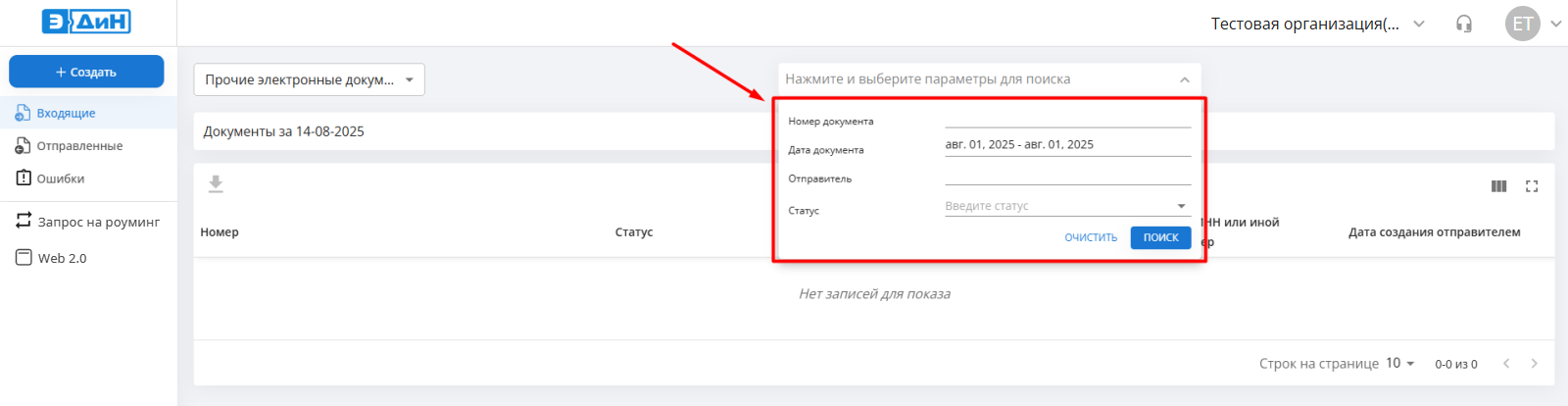Change rows per page dropdown
The image size is (1568, 406).
(x=1399, y=364)
